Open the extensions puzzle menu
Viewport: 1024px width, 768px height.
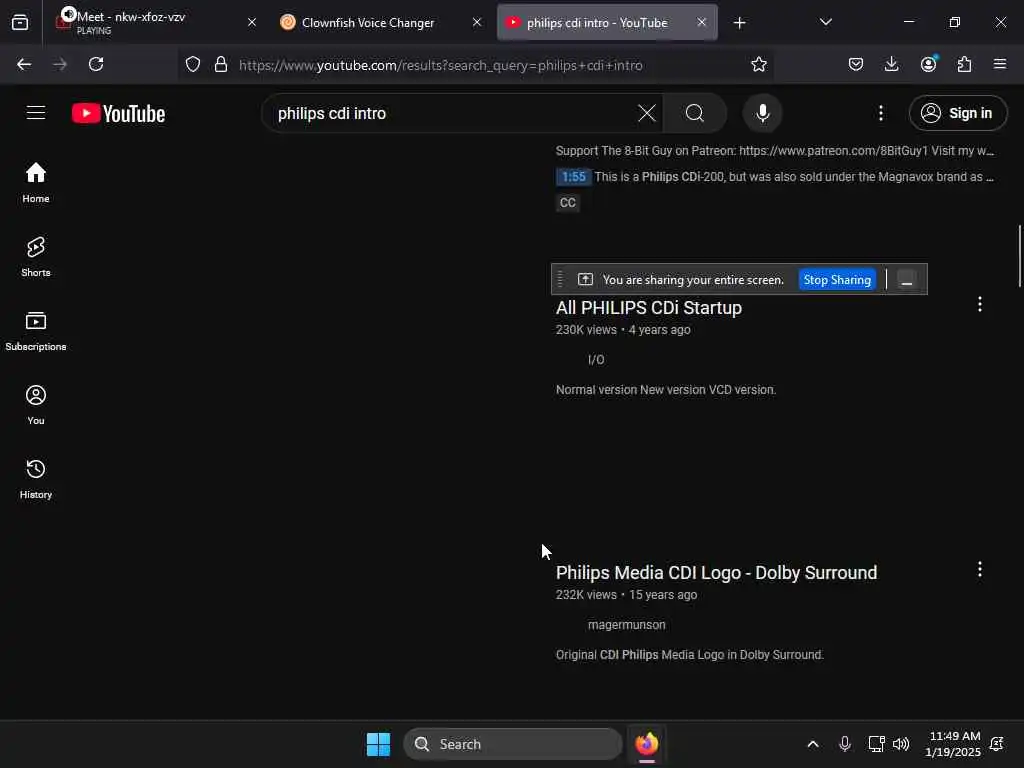pyautogui.click(x=964, y=65)
